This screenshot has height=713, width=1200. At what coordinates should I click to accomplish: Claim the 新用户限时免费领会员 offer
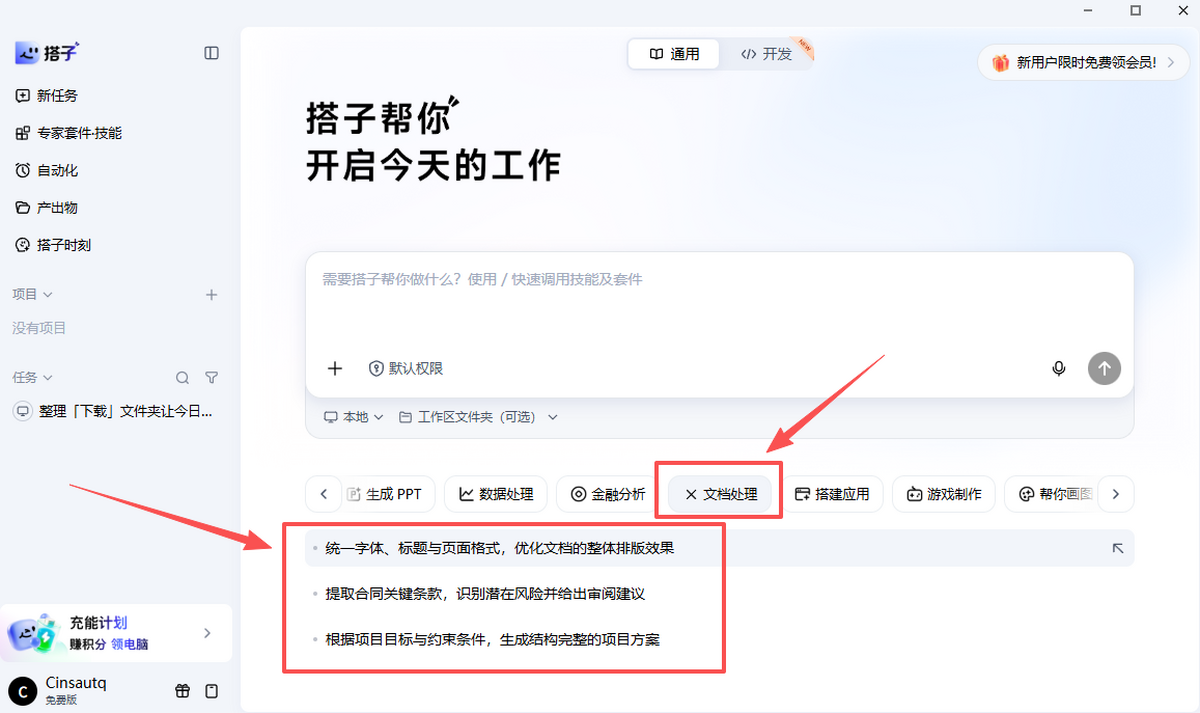tap(1083, 63)
